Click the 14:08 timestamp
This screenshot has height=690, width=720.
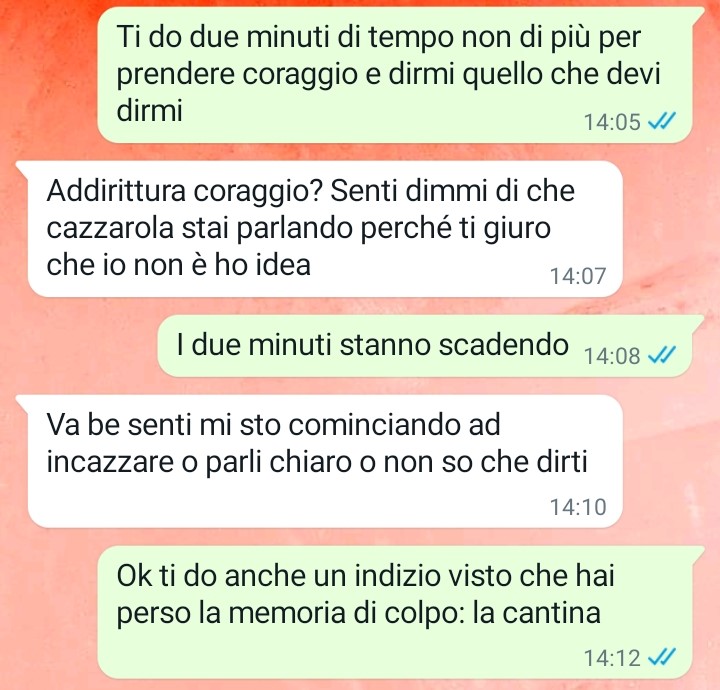612,355
